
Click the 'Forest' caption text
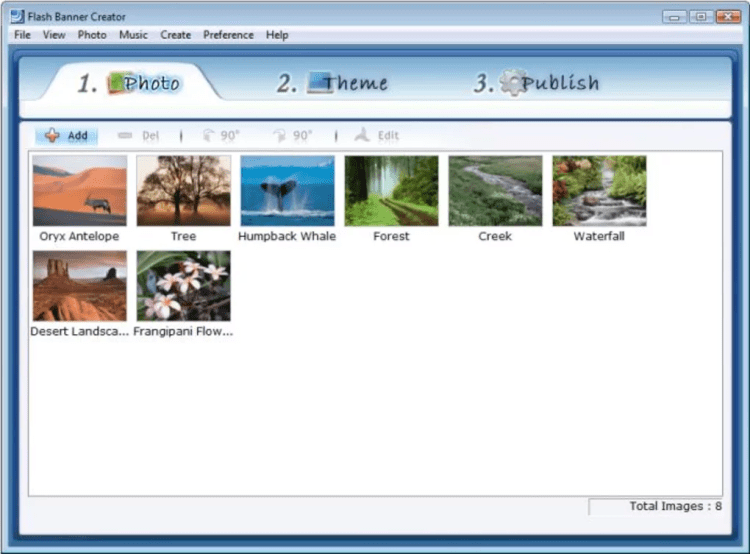pos(391,236)
